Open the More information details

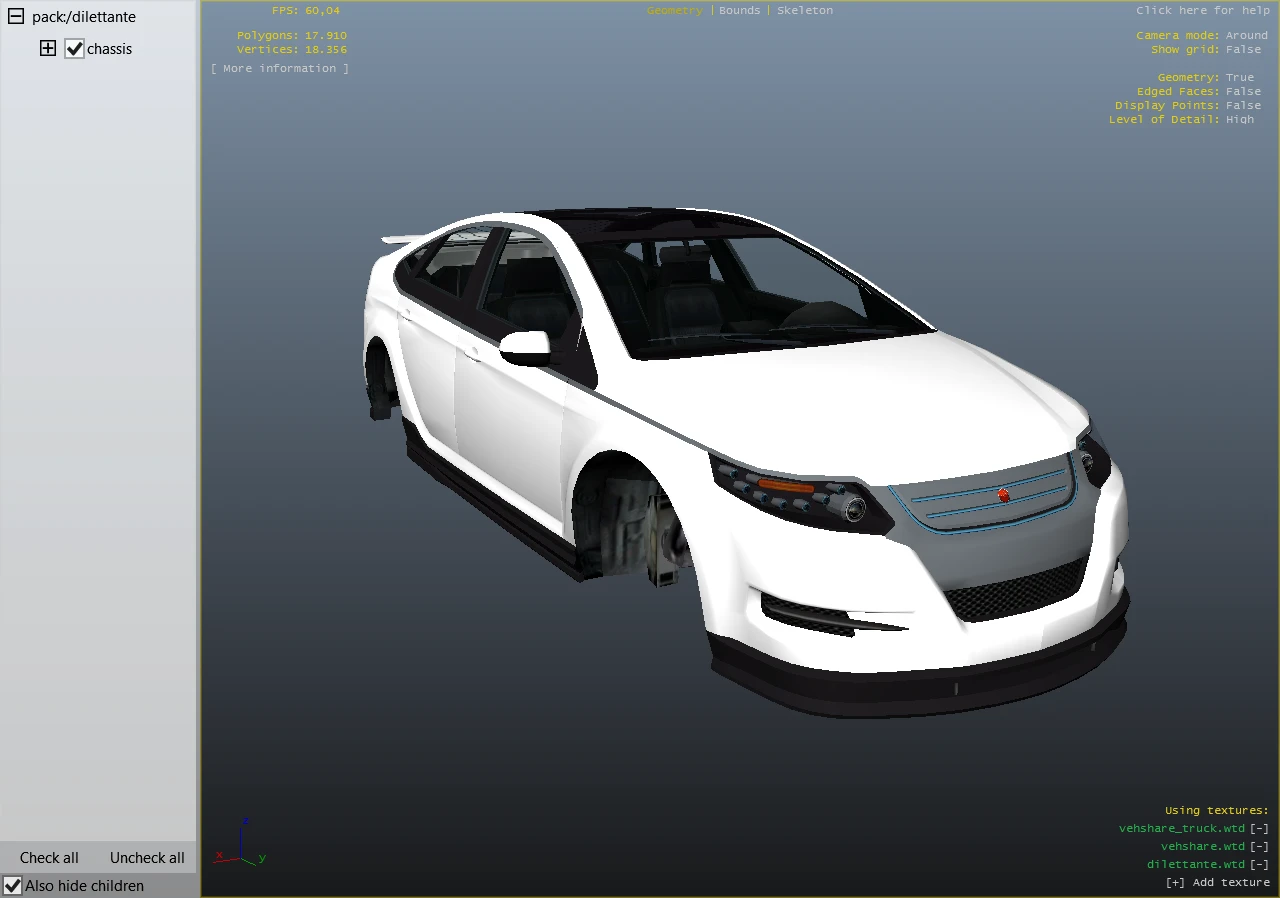pos(280,68)
